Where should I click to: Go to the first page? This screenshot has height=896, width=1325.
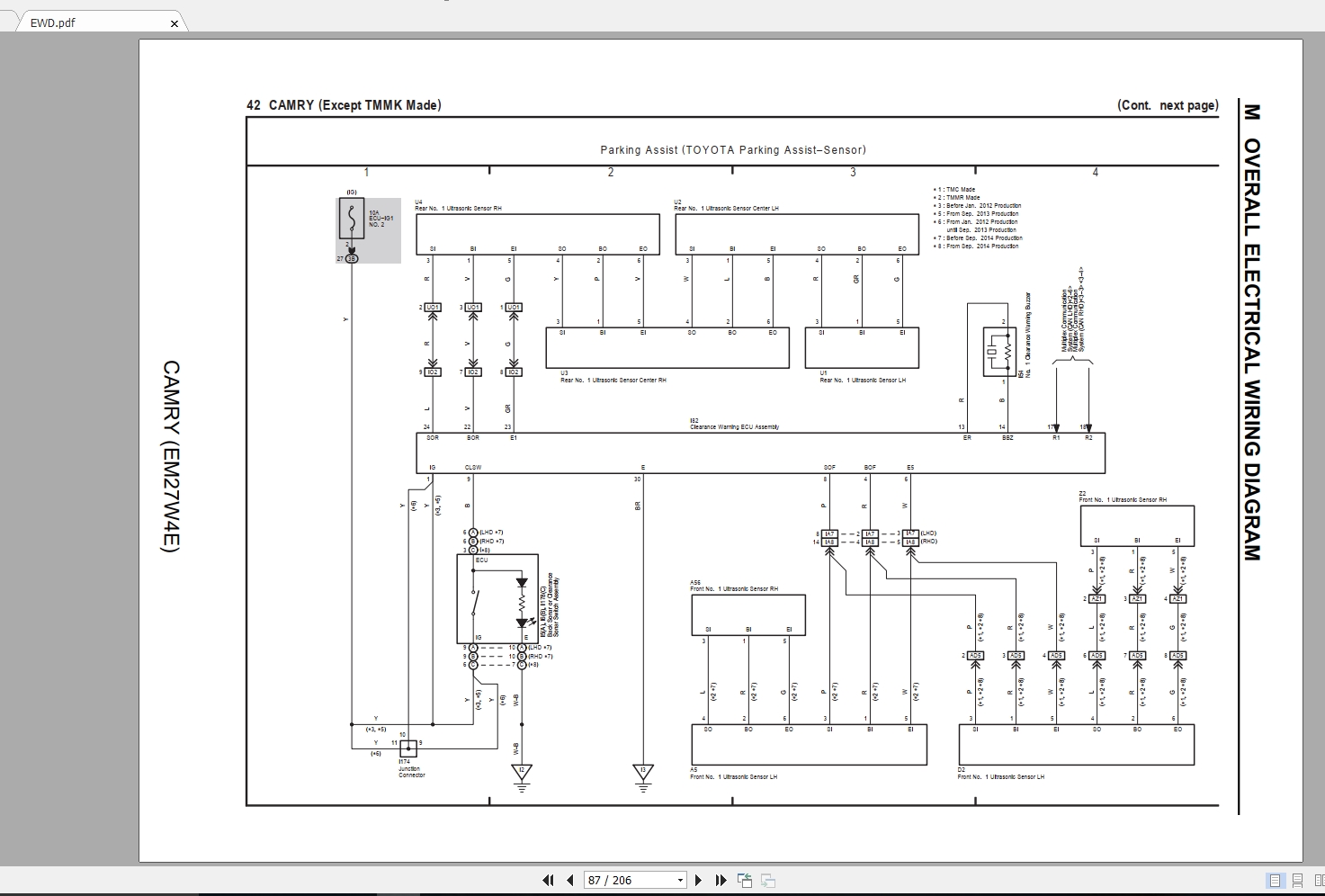click(548, 880)
